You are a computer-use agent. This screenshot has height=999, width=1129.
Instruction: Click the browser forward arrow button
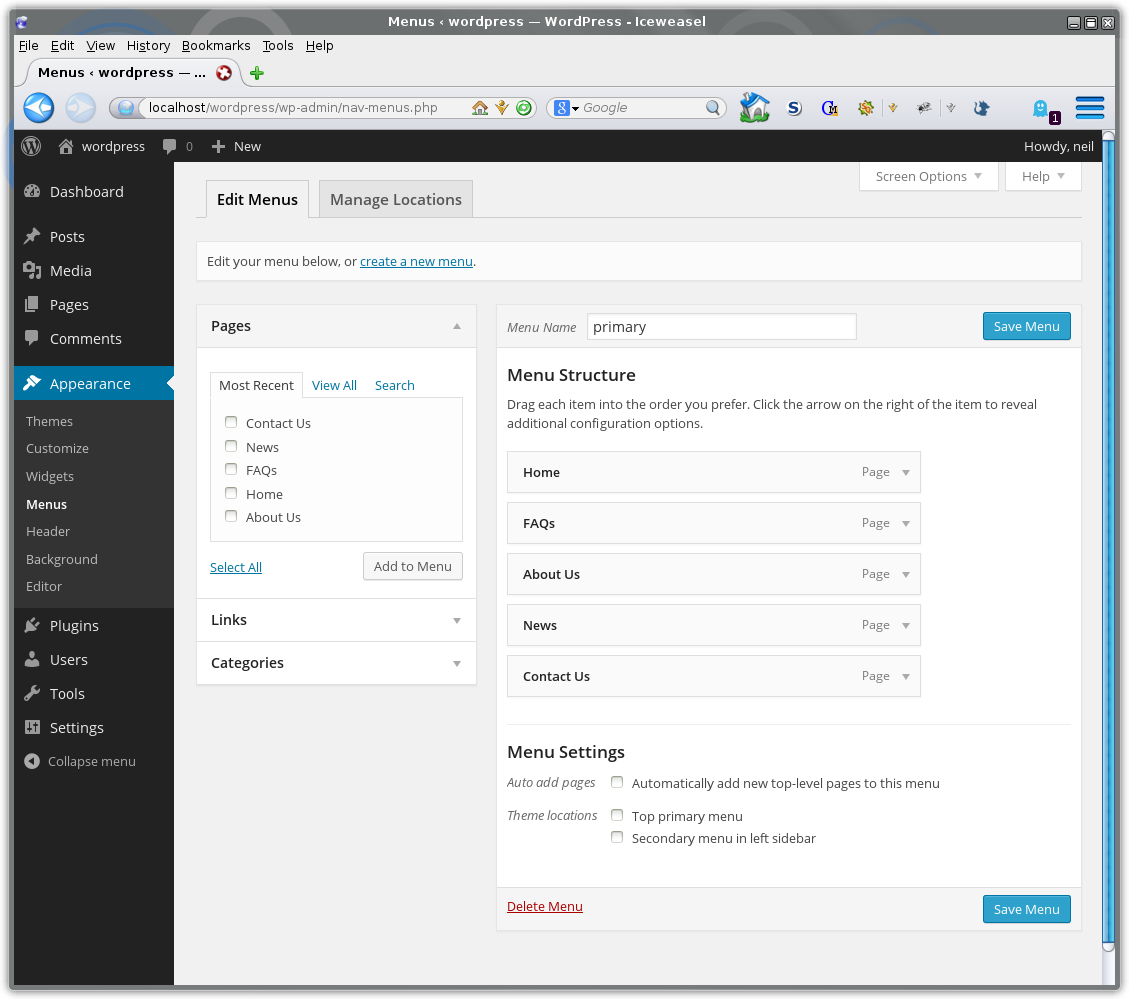[x=80, y=108]
